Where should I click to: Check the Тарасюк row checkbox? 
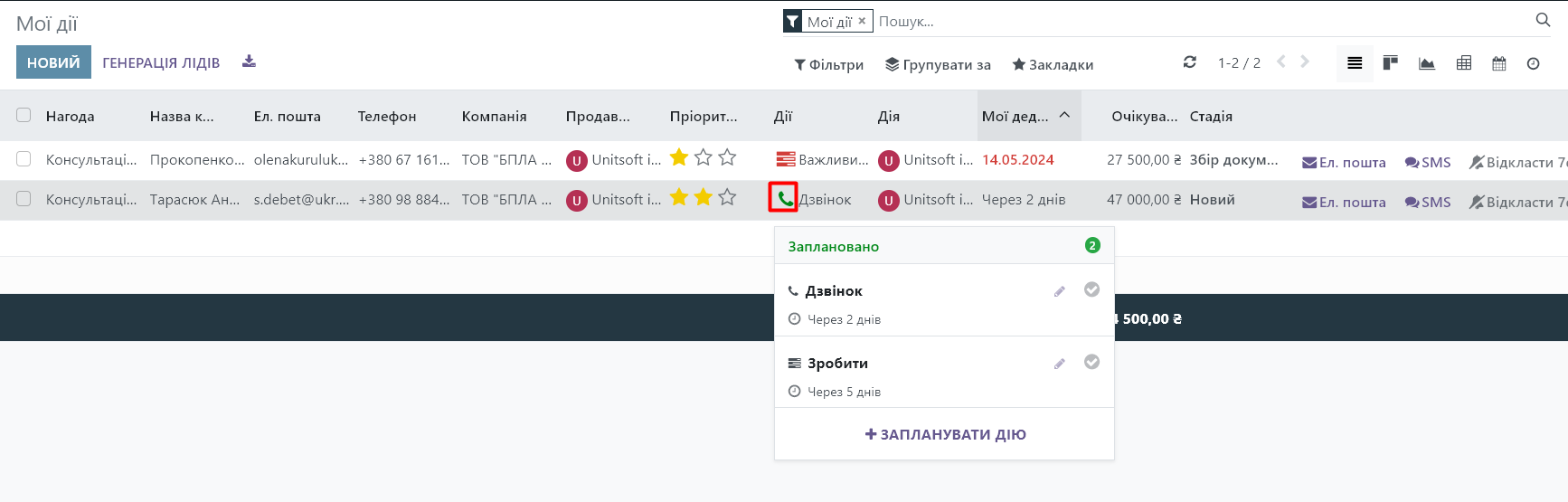tap(24, 199)
